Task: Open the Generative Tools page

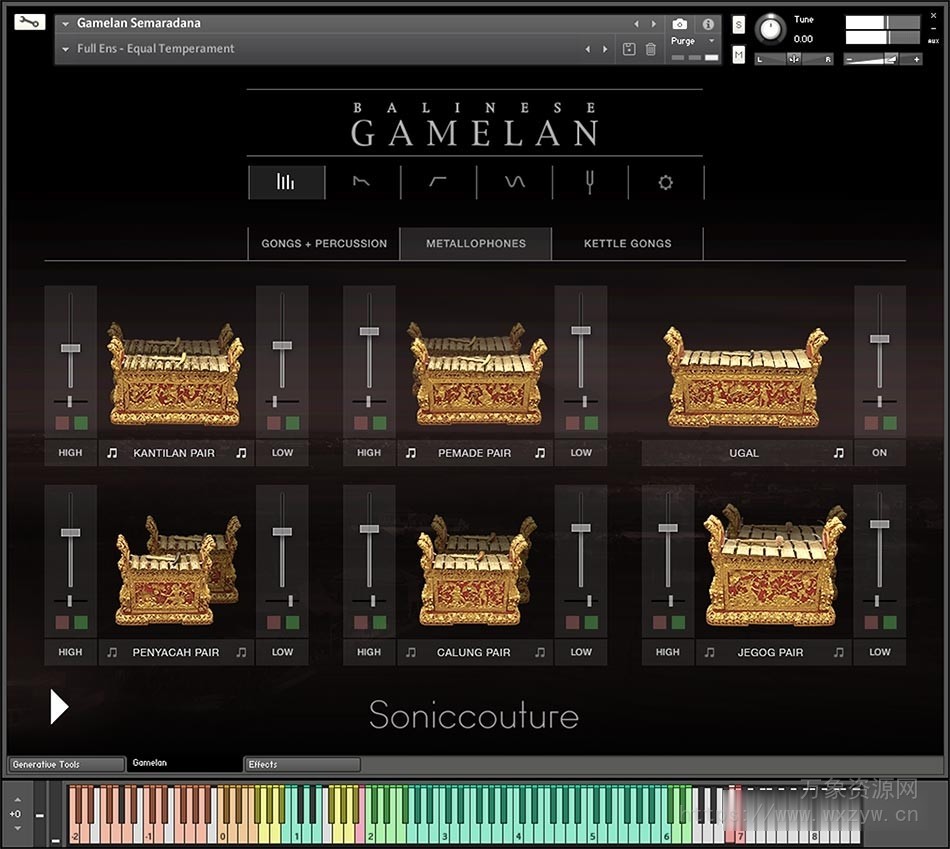Action: tap(65, 764)
